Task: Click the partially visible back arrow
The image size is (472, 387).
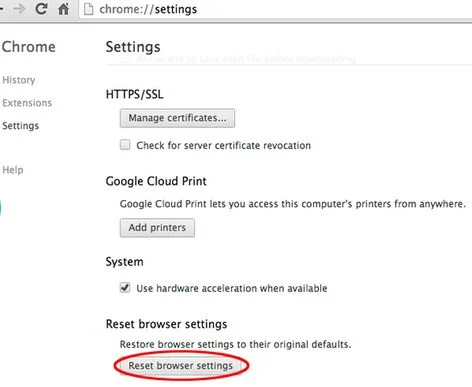Action: (x=1, y=9)
